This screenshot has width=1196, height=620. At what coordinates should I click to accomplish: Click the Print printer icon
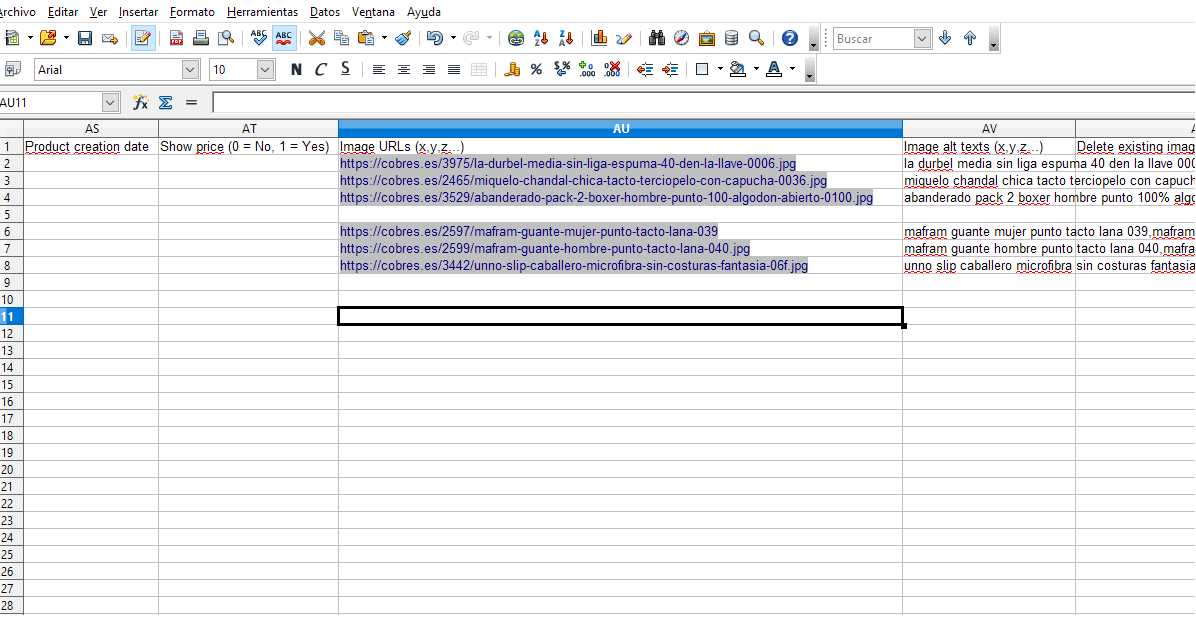201,38
